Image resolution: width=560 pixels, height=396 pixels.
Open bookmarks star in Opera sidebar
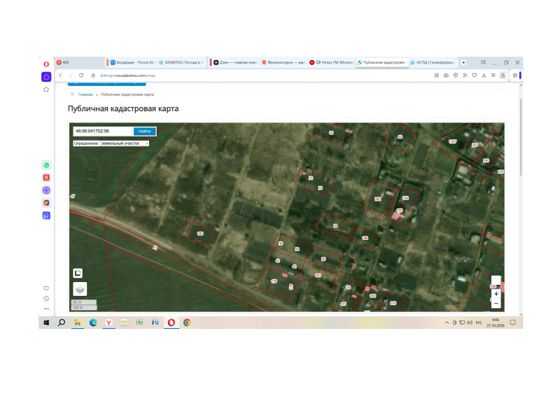(x=46, y=89)
